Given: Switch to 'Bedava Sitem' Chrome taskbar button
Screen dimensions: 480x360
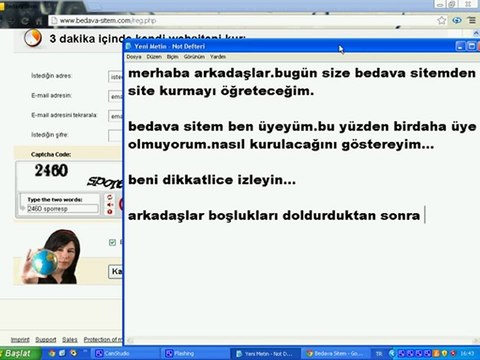Looking at the screenshot, I should (335, 353).
